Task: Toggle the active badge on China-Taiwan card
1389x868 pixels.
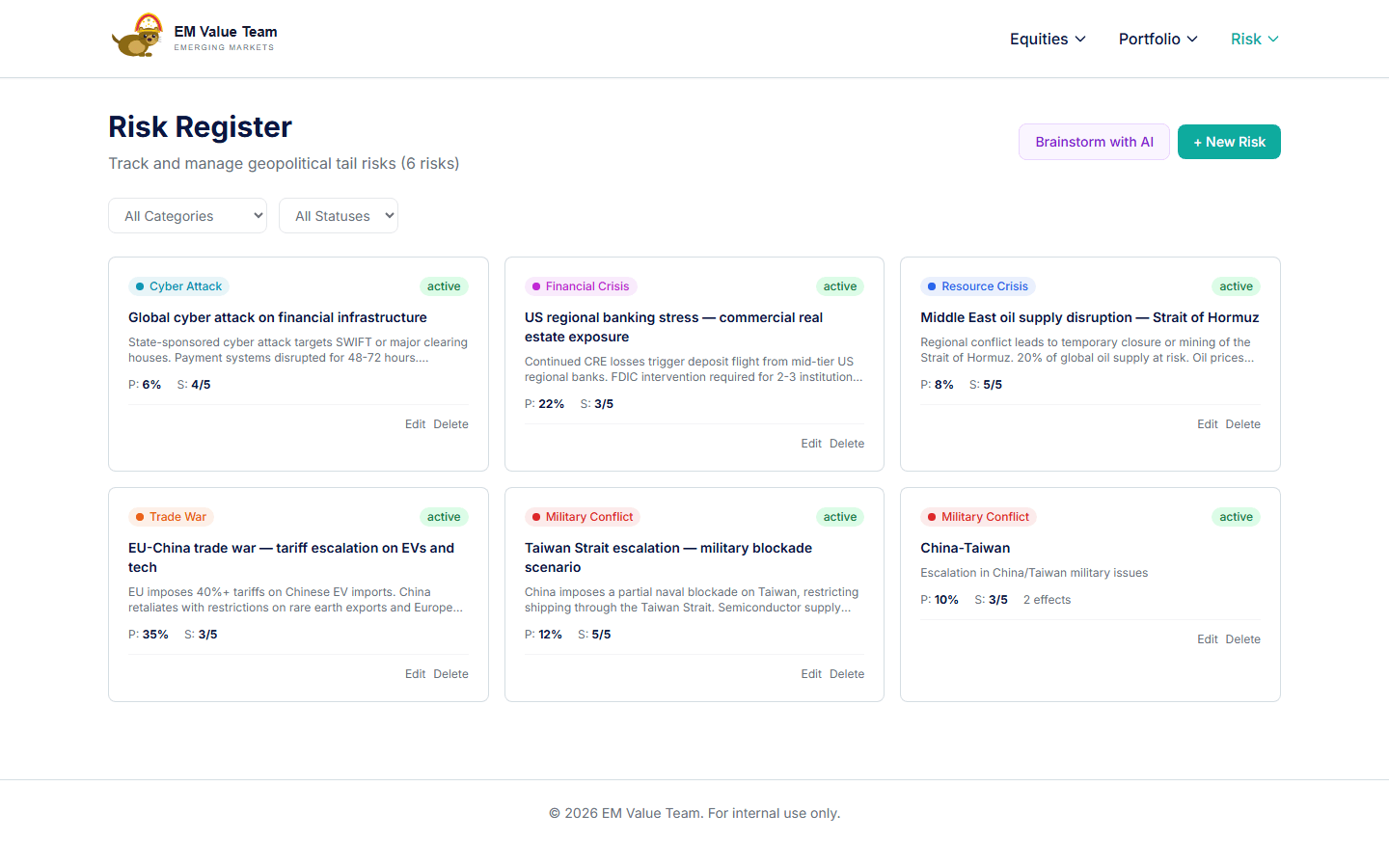Action: click(1236, 516)
